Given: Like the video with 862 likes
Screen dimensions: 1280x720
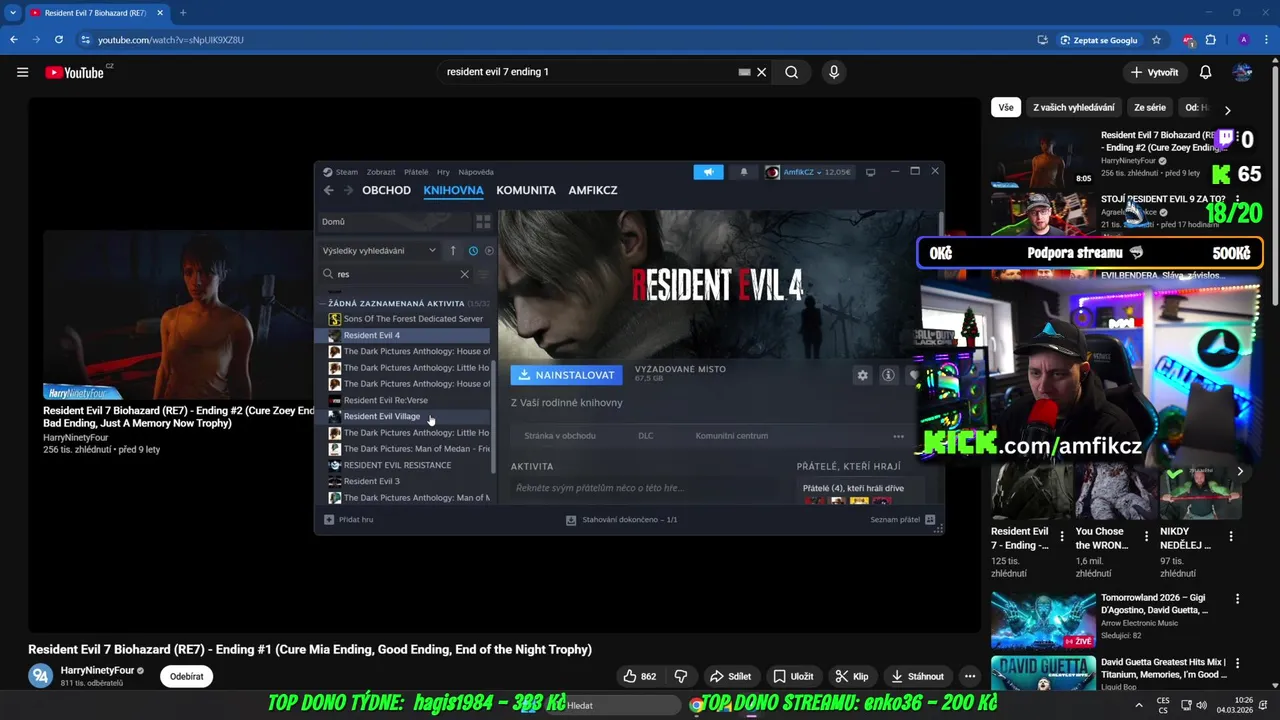Looking at the screenshot, I should point(640,676).
